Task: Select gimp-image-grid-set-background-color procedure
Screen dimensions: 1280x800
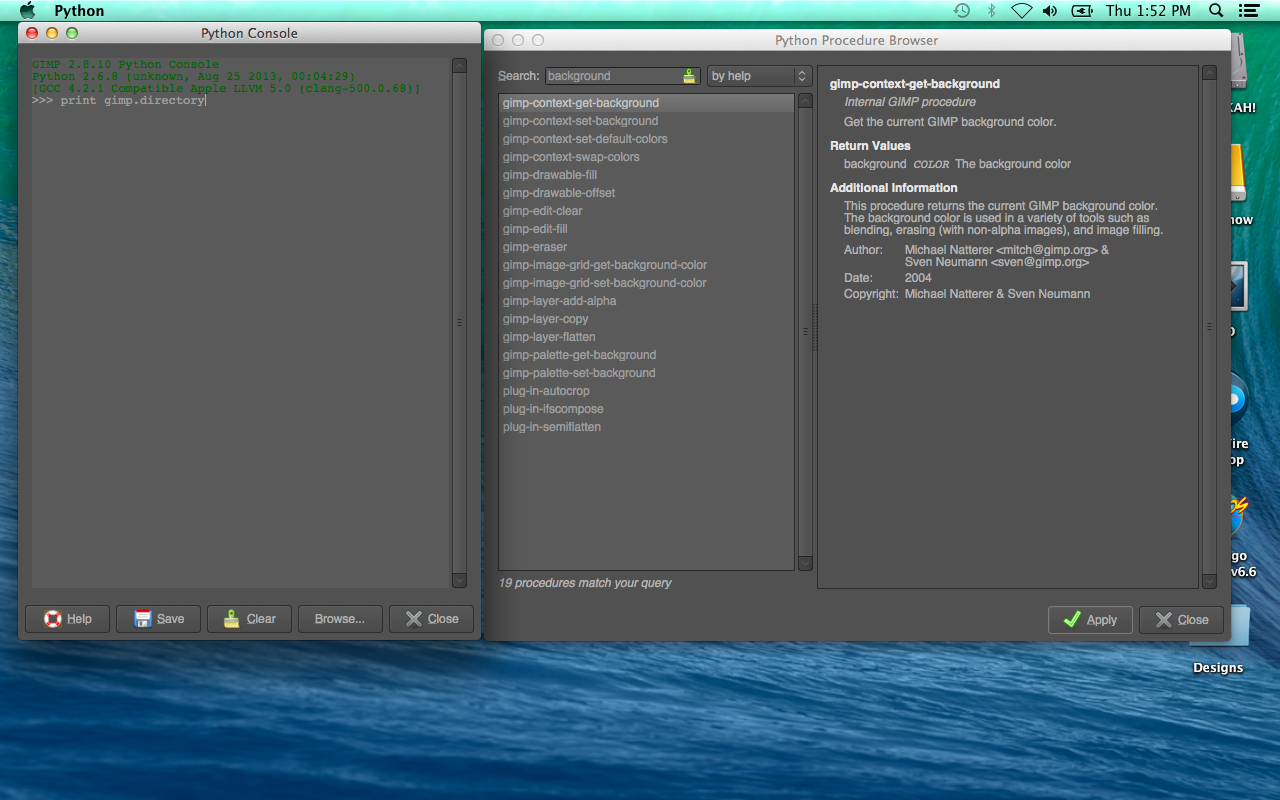Action: 646,283
